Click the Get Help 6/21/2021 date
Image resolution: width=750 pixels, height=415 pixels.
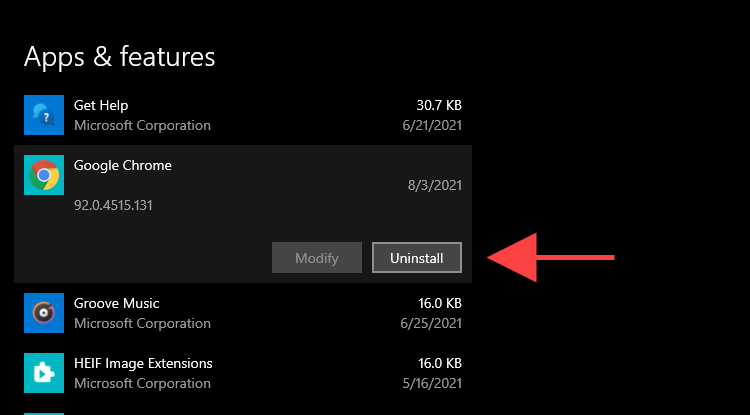tap(431, 126)
